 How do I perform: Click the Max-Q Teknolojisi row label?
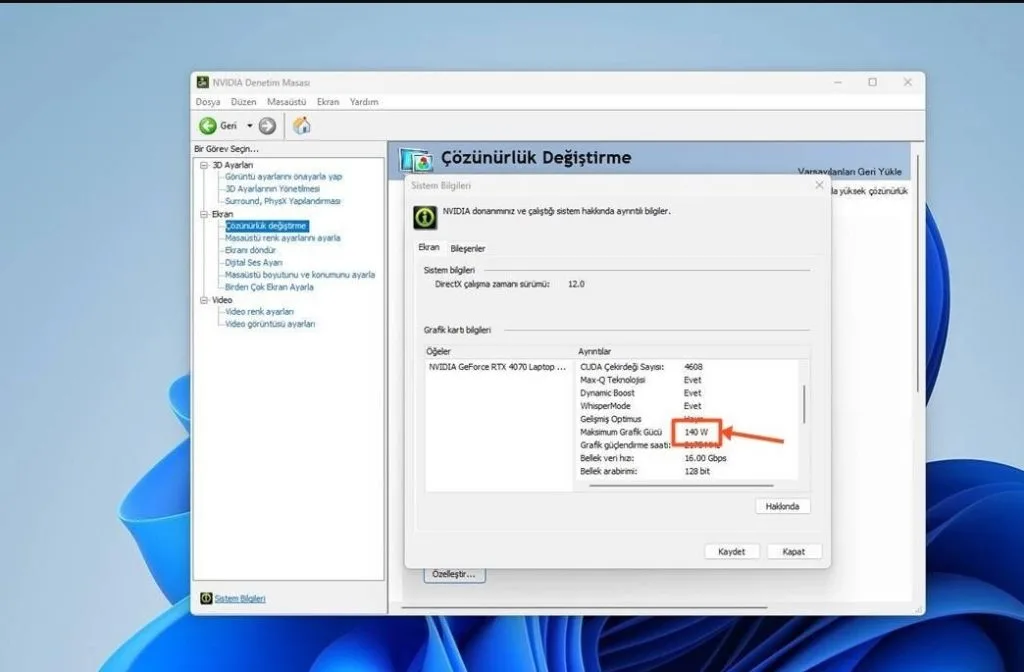(613, 380)
